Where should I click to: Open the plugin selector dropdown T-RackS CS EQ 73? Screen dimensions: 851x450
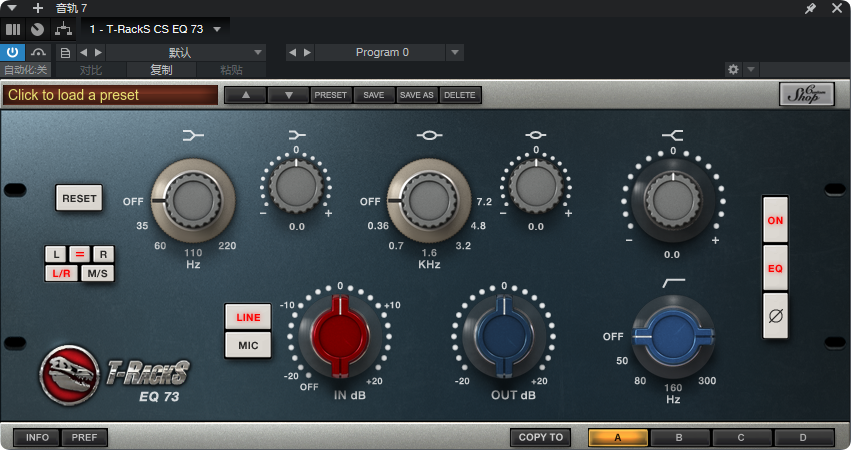[x=155, y=29]
